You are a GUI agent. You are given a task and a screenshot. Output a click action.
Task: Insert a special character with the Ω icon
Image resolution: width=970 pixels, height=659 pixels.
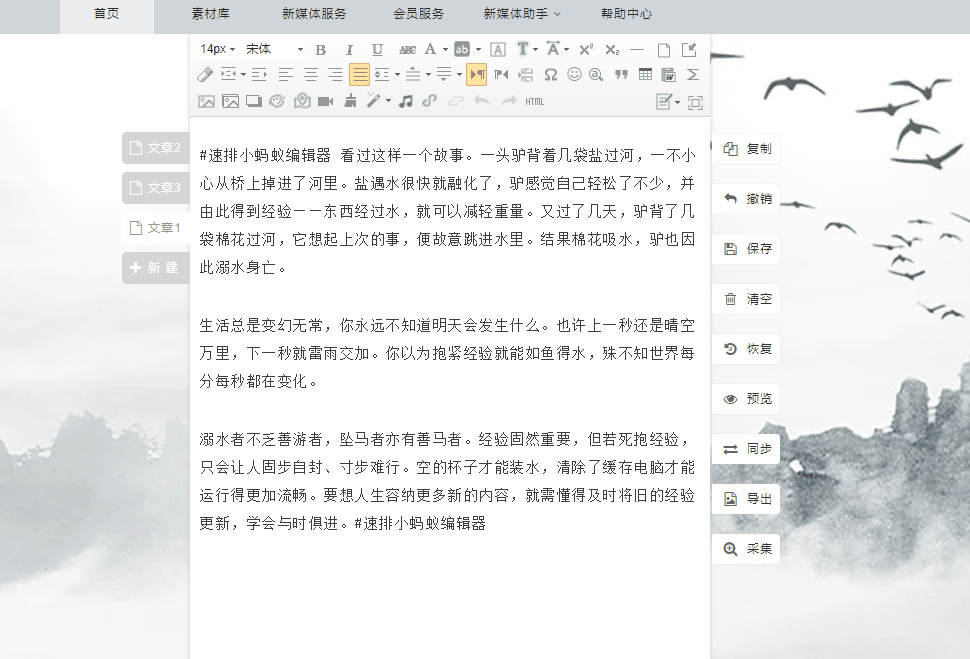click(551, 74)
